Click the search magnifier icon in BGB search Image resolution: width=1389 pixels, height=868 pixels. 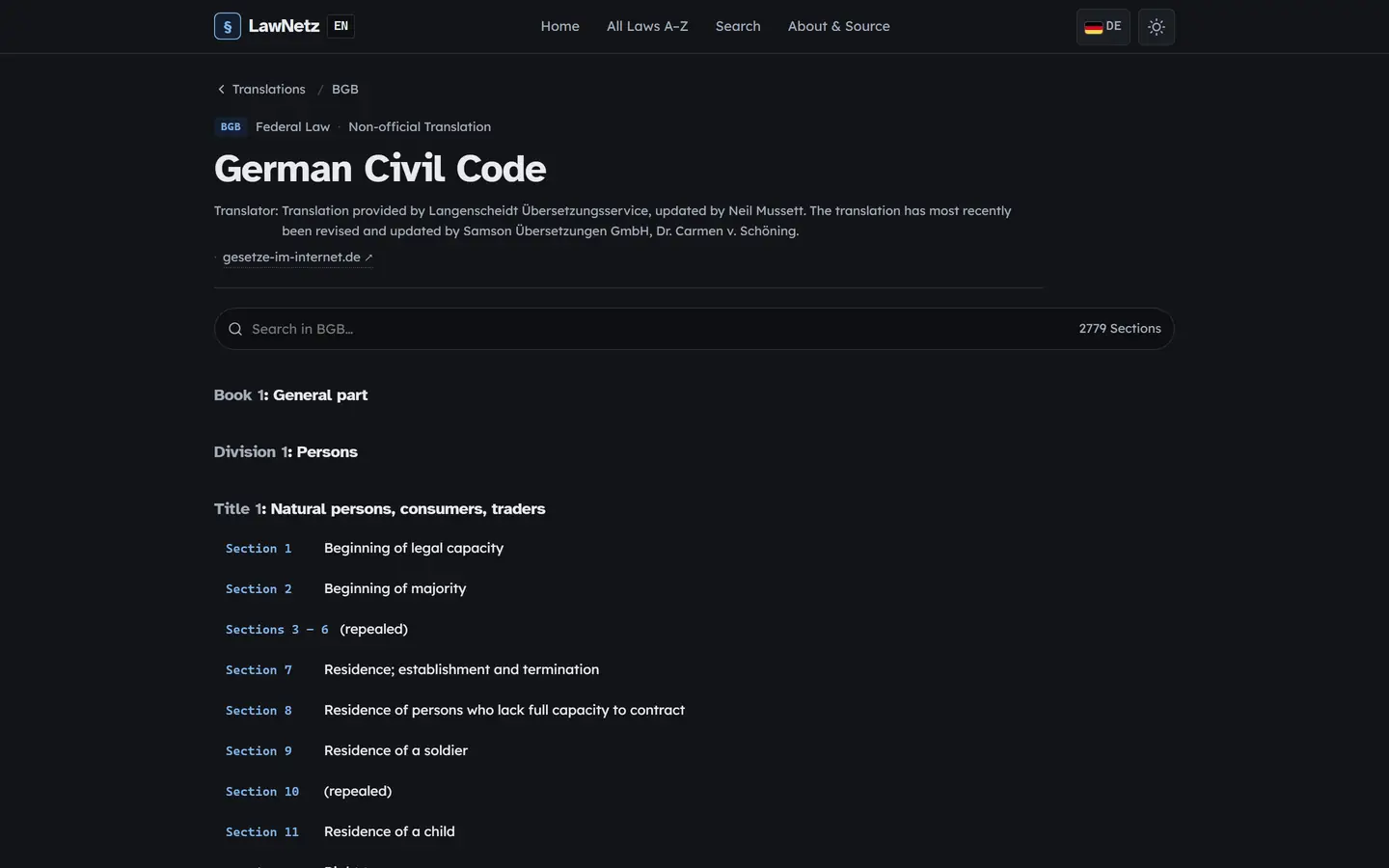[235, 329]
